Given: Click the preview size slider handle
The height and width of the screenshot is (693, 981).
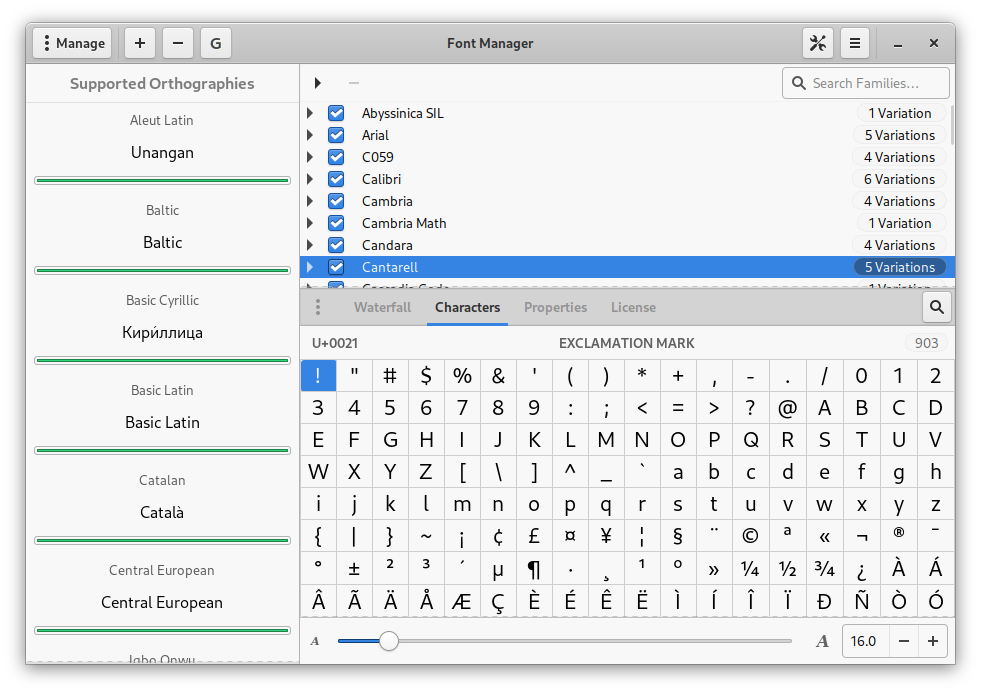Looking at the screenshot, I should click(389, 641).
